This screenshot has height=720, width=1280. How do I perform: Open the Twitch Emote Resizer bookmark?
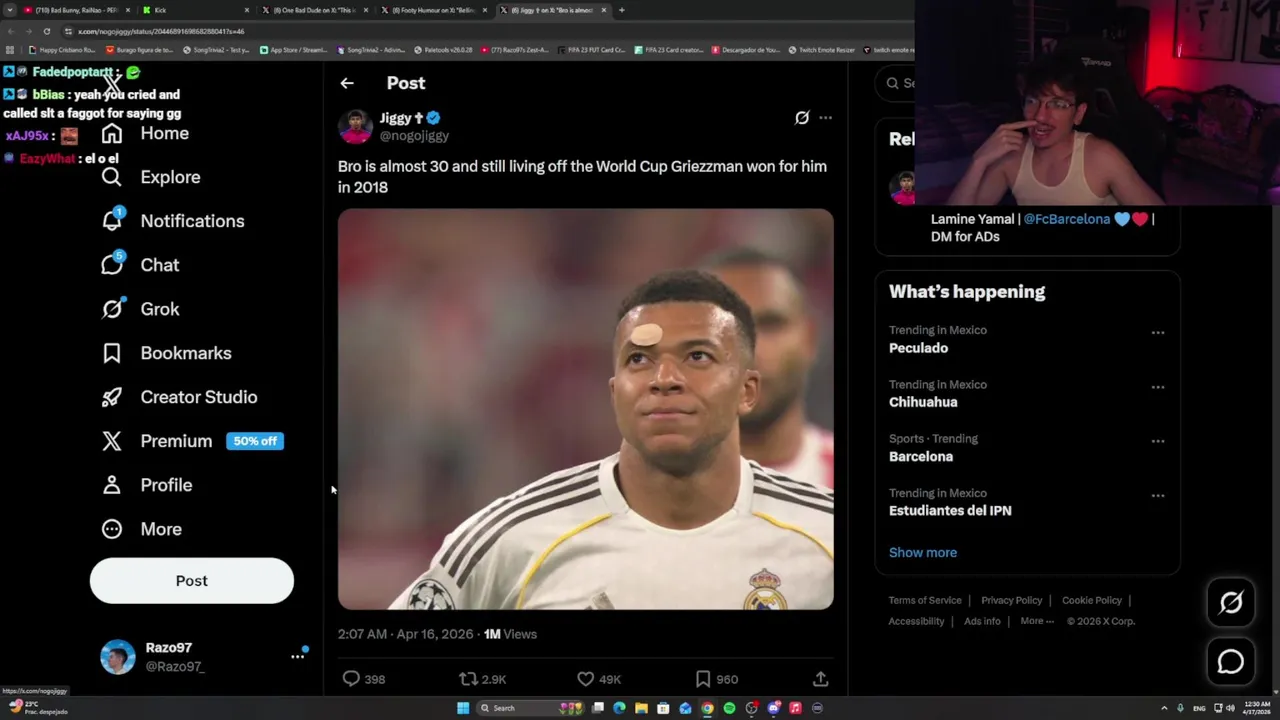point(822,50)
